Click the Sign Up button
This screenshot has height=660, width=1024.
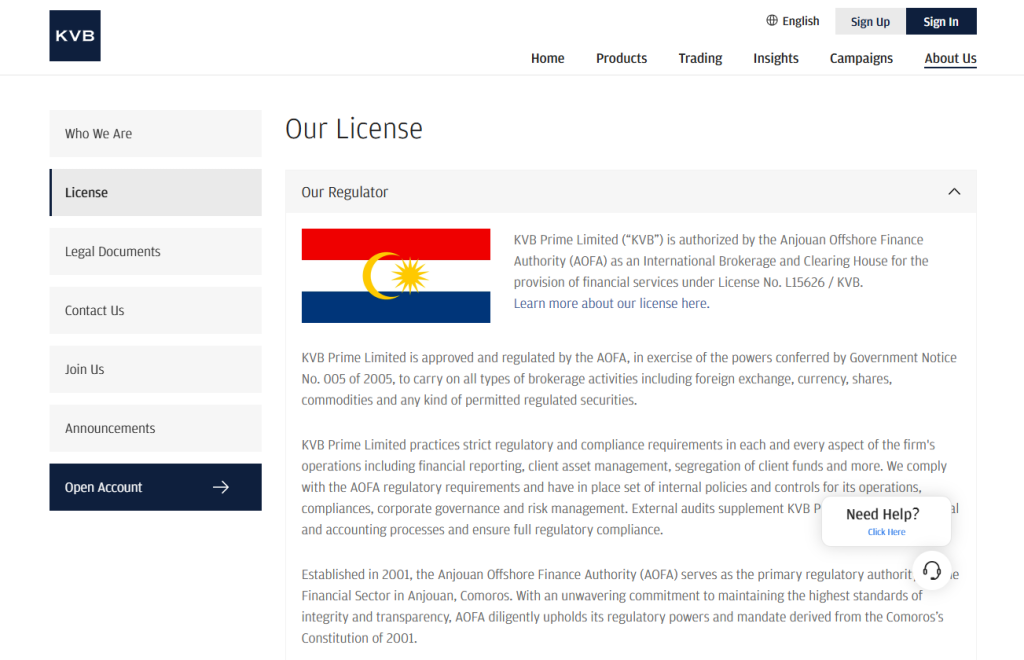click(869, 20)
